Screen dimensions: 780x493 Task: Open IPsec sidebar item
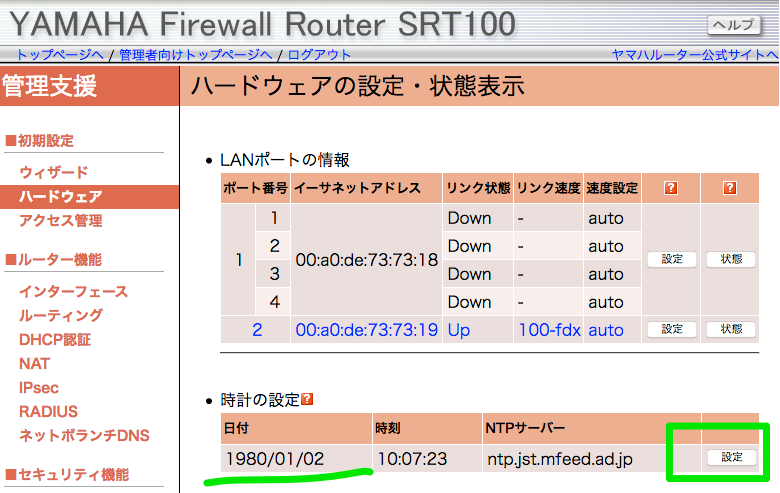tap(39, 388)
